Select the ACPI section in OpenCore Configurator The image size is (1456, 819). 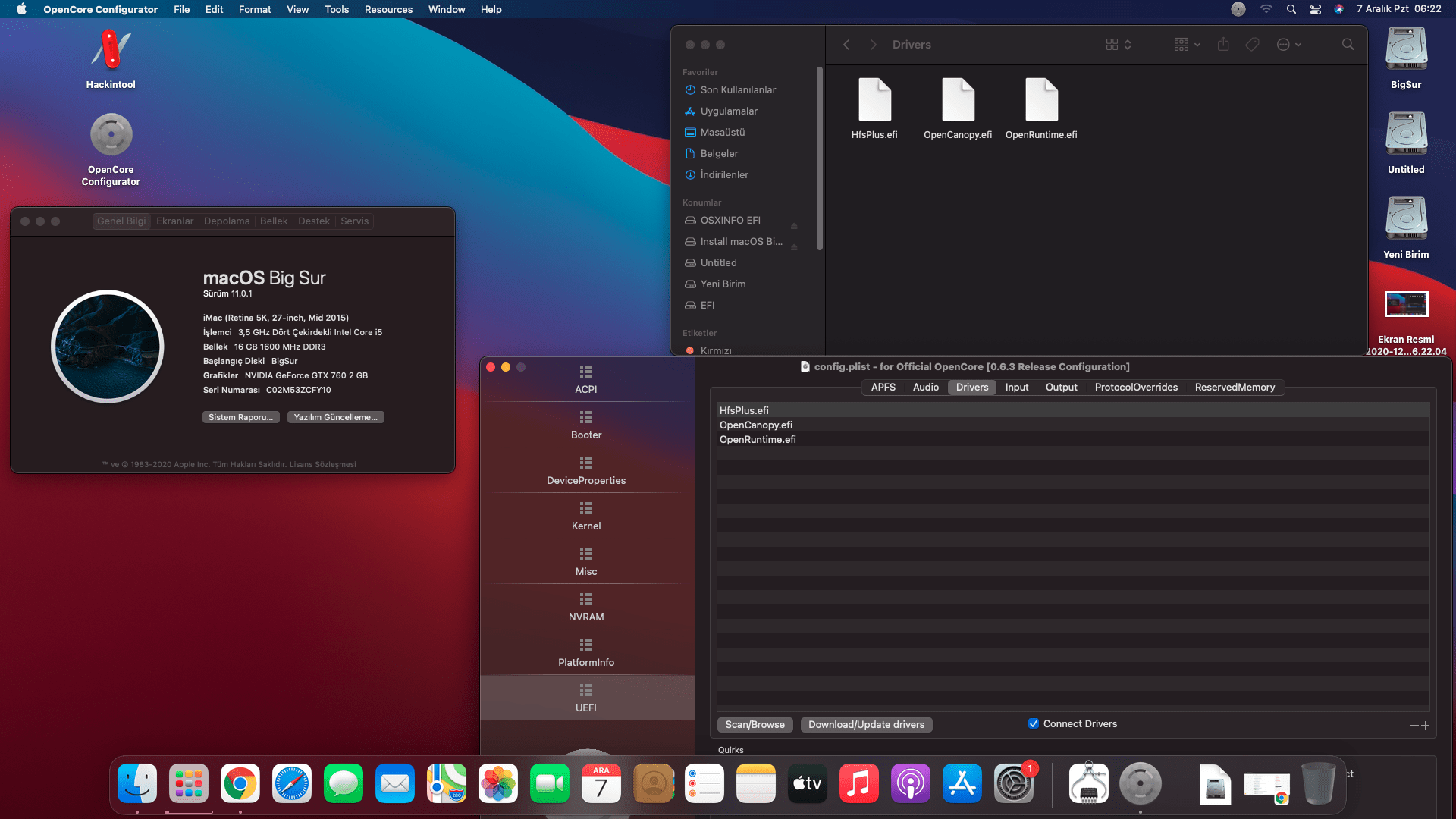pos(585,379)
